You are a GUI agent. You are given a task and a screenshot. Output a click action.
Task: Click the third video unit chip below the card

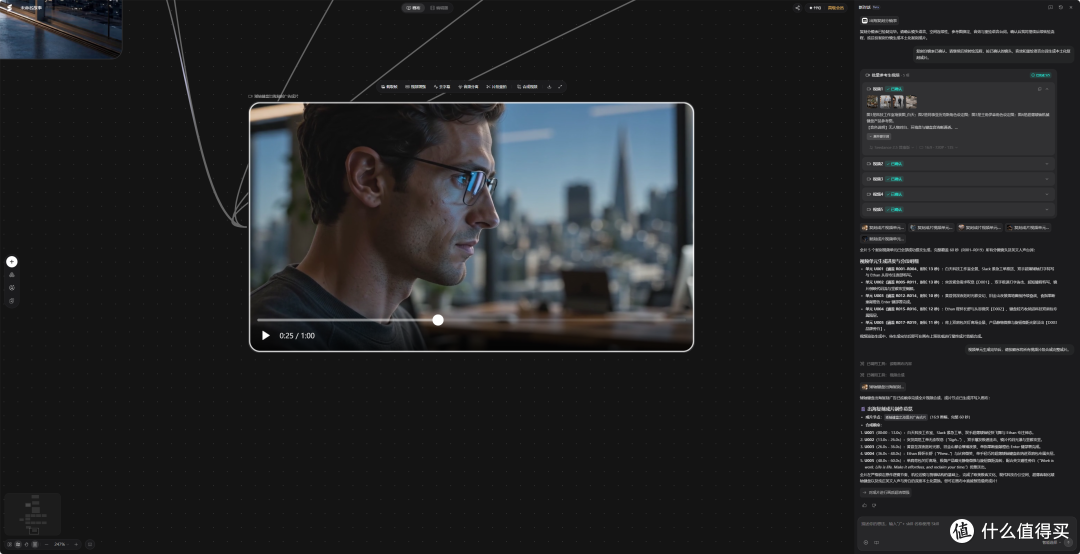coord(979,227)
